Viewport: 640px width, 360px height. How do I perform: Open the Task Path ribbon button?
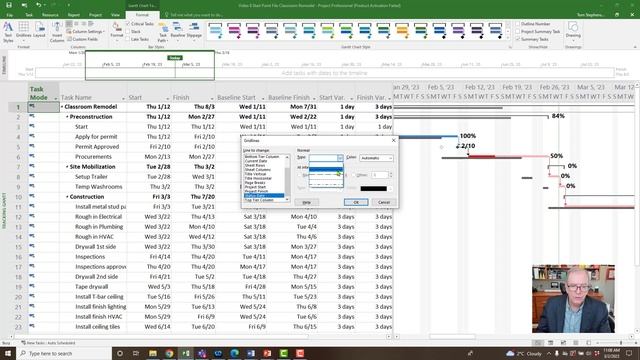click(162, 32)
